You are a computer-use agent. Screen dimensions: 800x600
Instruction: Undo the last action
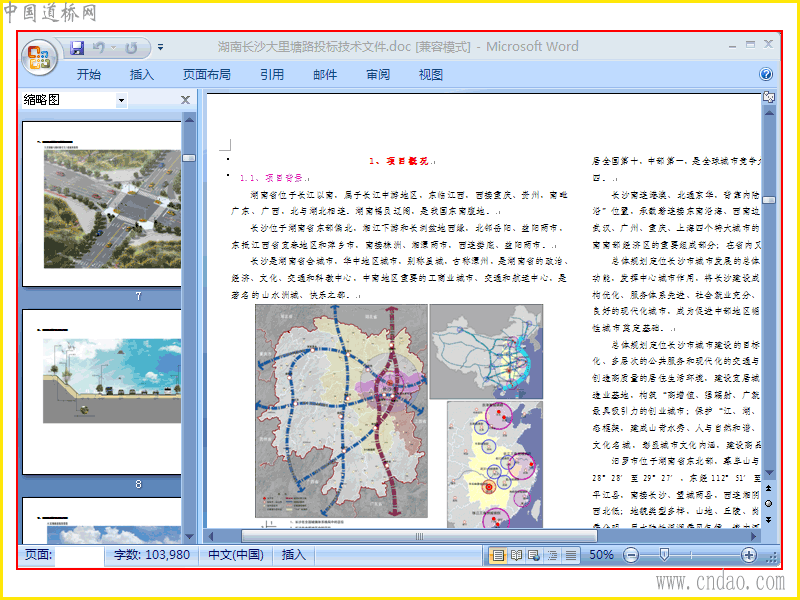pyautogui.click(x=99, y=47)
